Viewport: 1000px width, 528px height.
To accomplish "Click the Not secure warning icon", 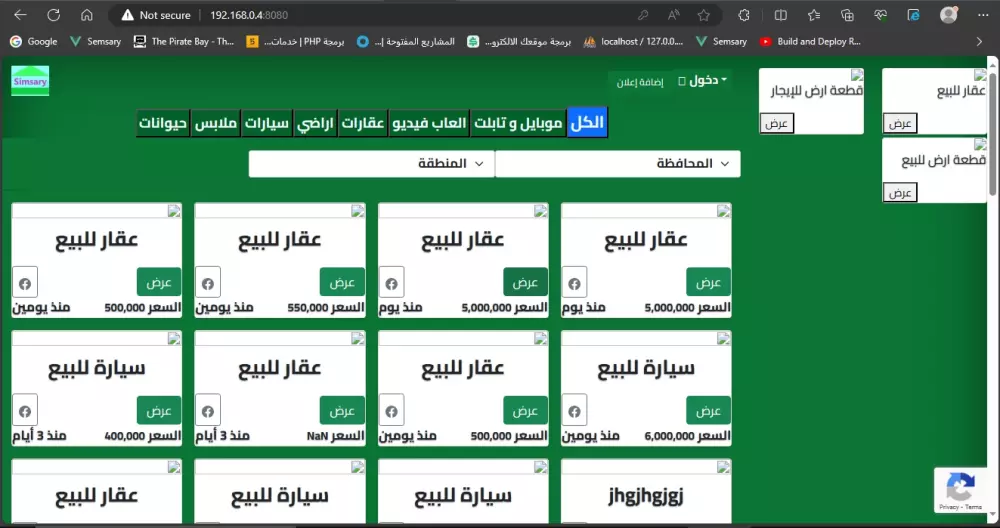I will pos(128,15).
